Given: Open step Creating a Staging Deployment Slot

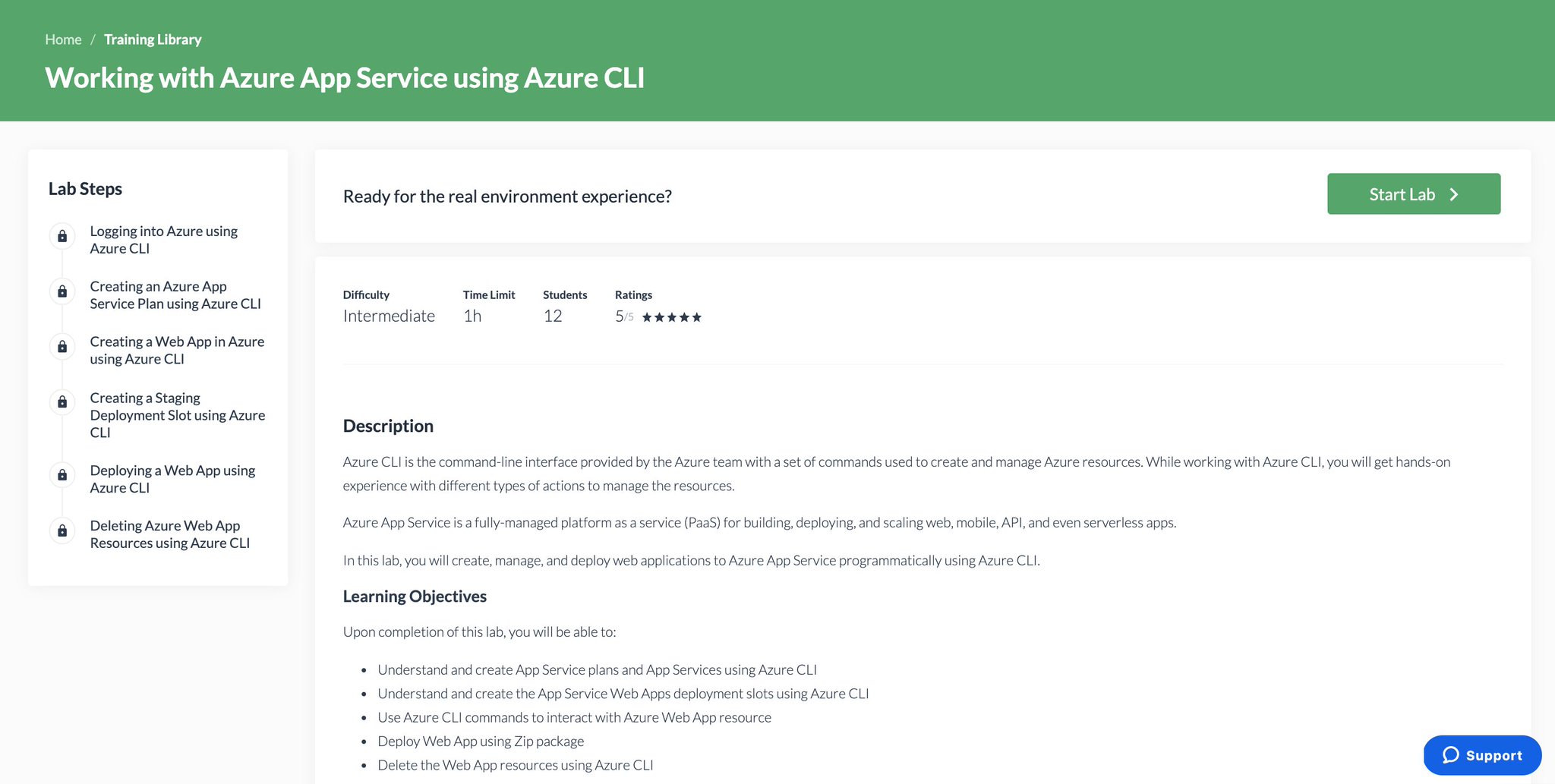Looking at the screenshot, I should (x=178, y=415).
